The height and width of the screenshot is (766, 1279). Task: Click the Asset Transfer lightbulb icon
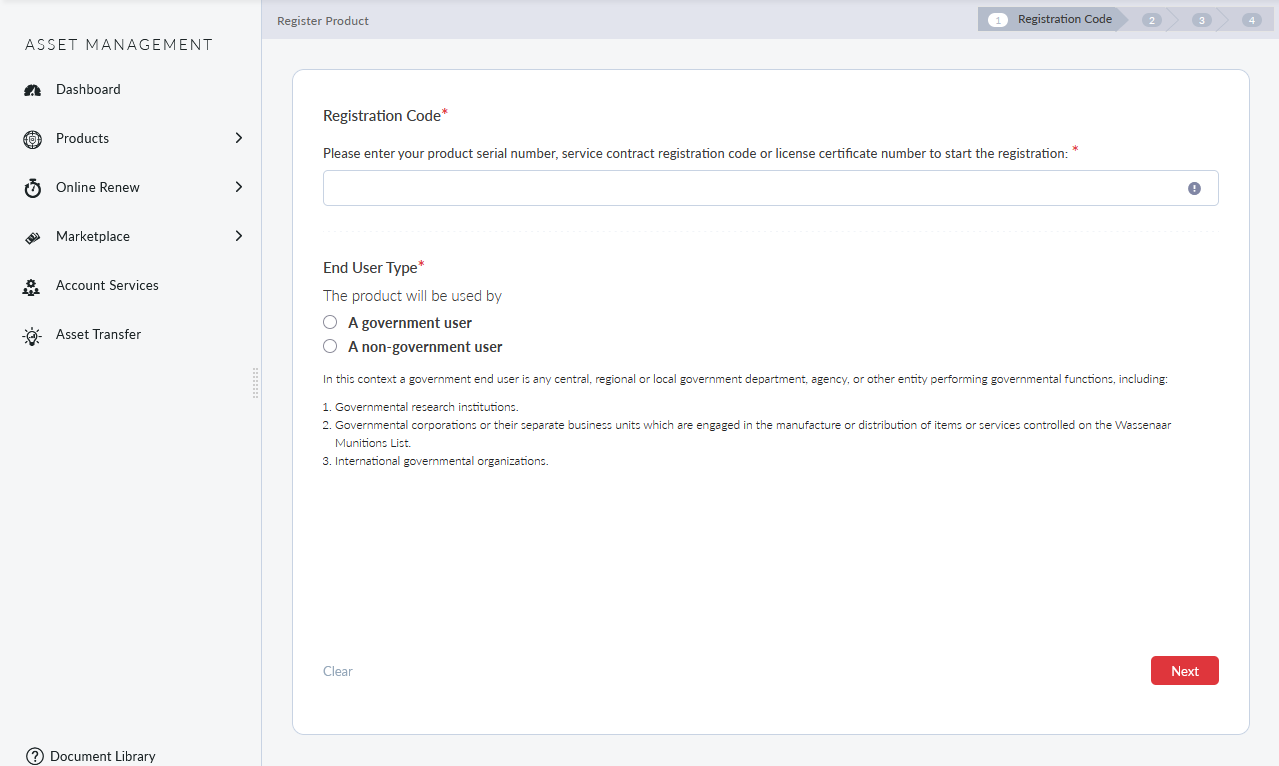[32, 336]
